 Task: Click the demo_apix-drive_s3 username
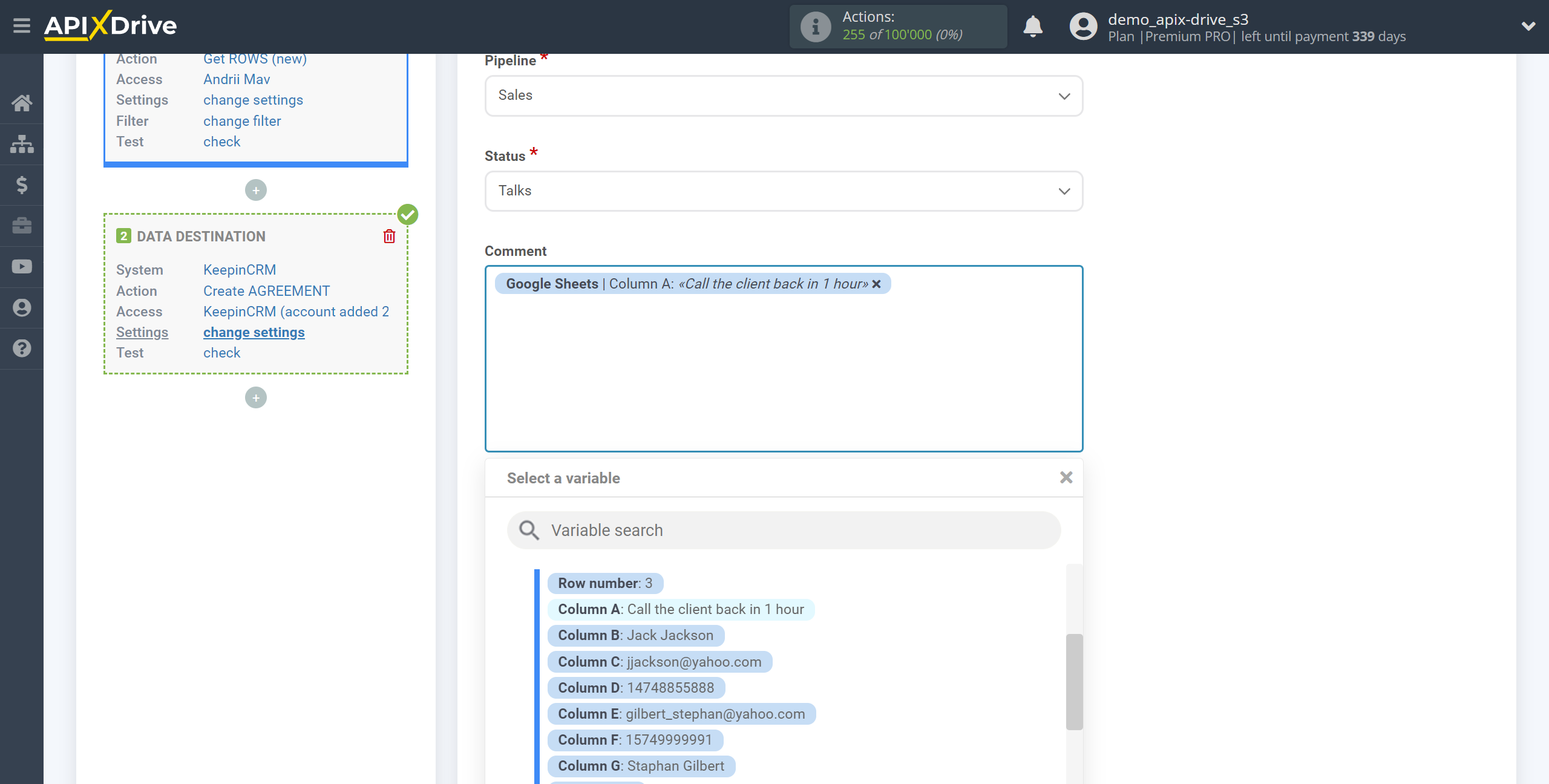1178,19
